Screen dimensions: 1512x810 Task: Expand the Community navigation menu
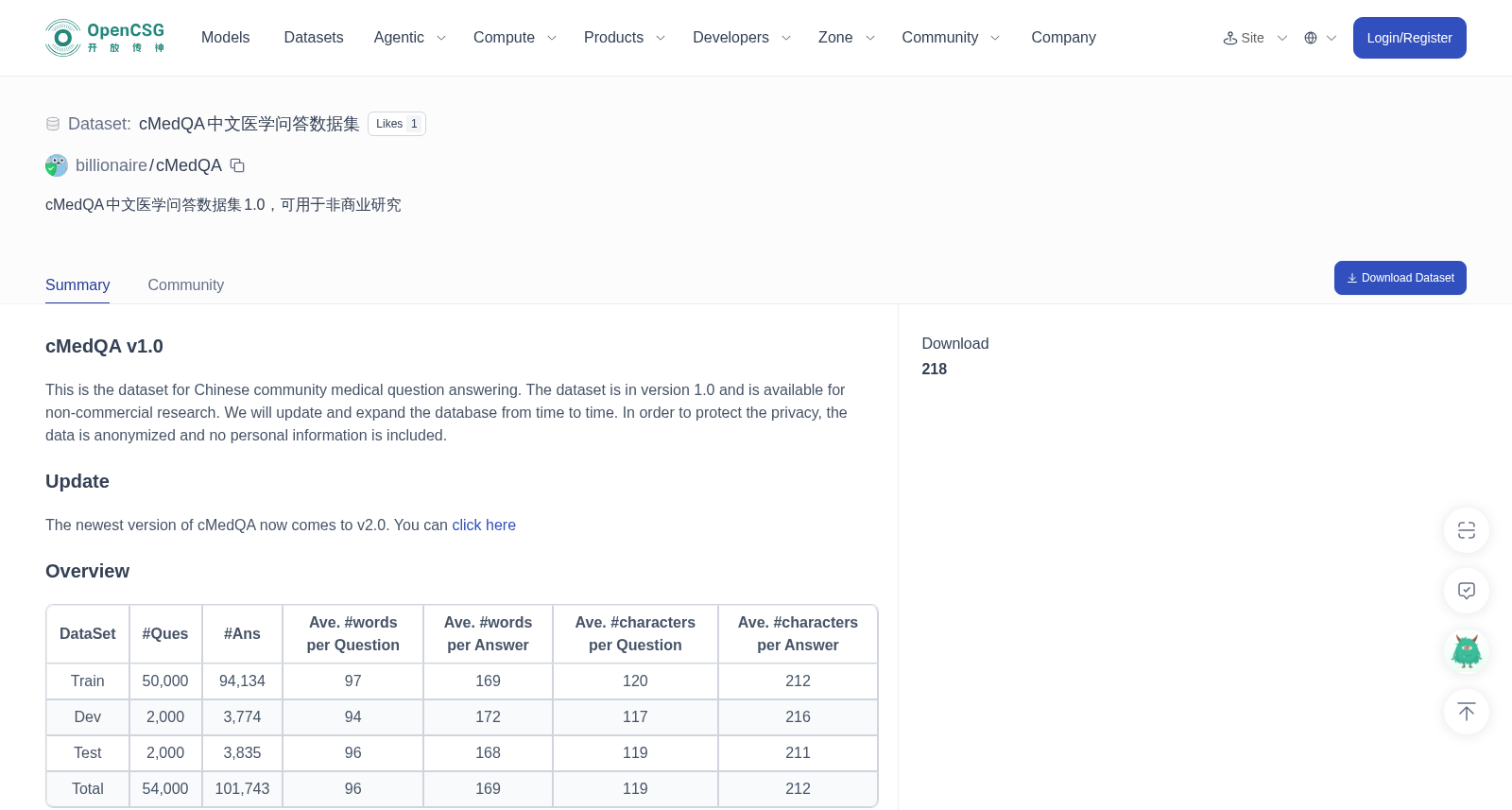952,38
